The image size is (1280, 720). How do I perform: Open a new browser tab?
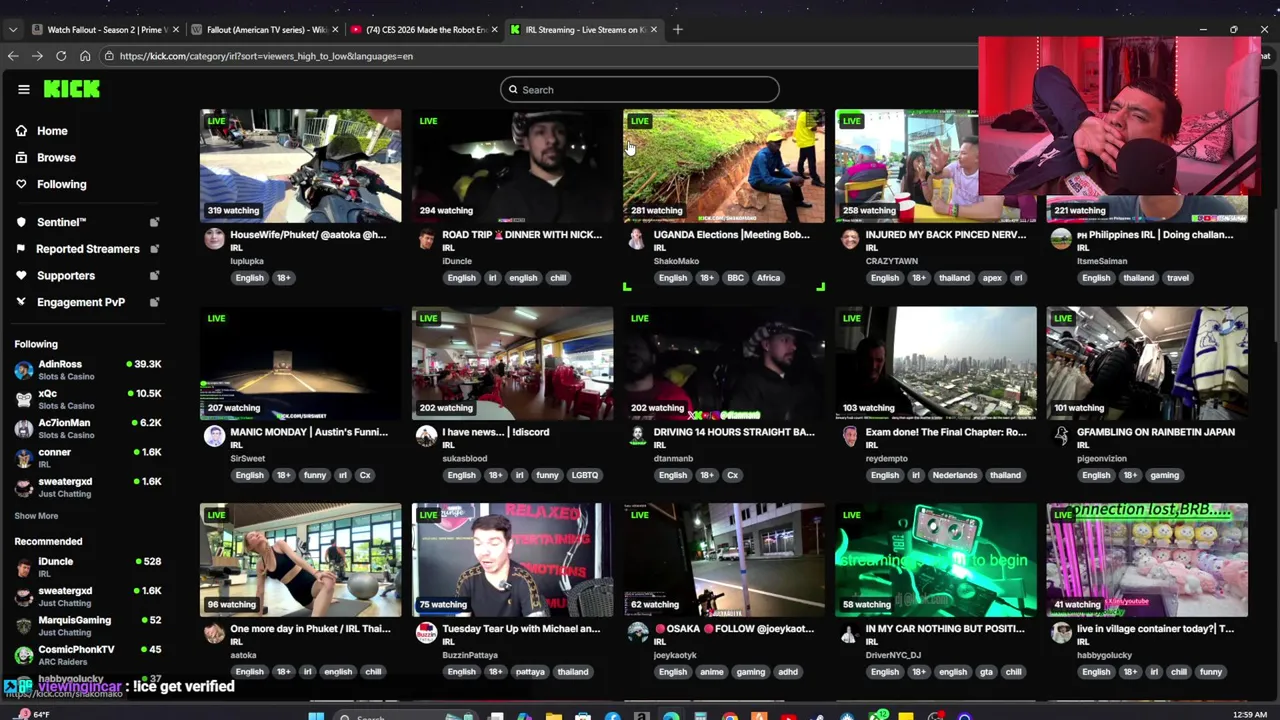pos(678,29)
